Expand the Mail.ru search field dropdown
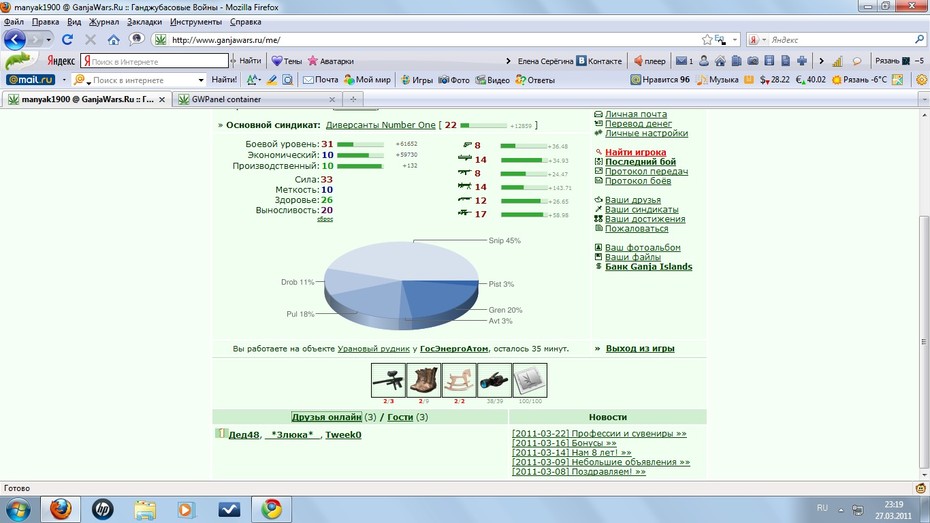This screenshot has width=930, height=523. tap(201, 79)
